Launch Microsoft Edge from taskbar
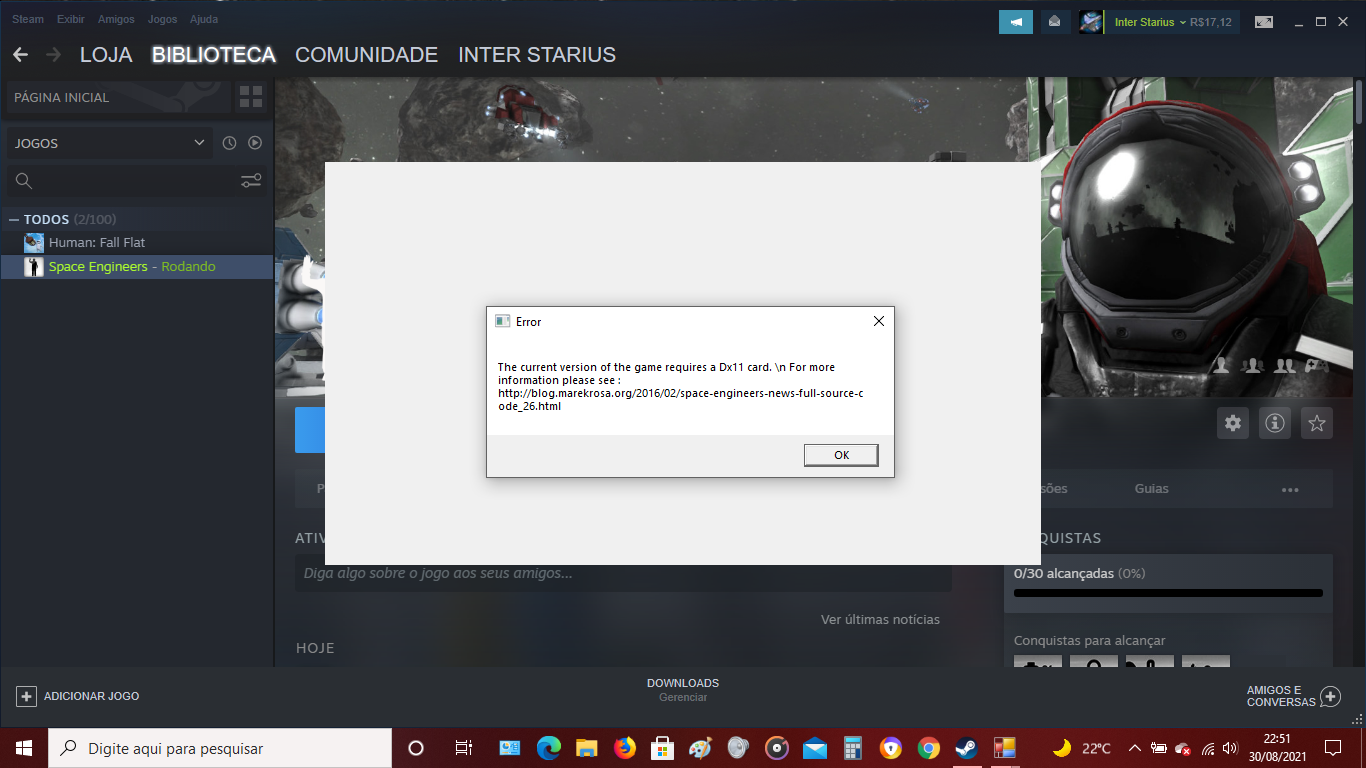The image size is (1366, 768). coord(548,748)
